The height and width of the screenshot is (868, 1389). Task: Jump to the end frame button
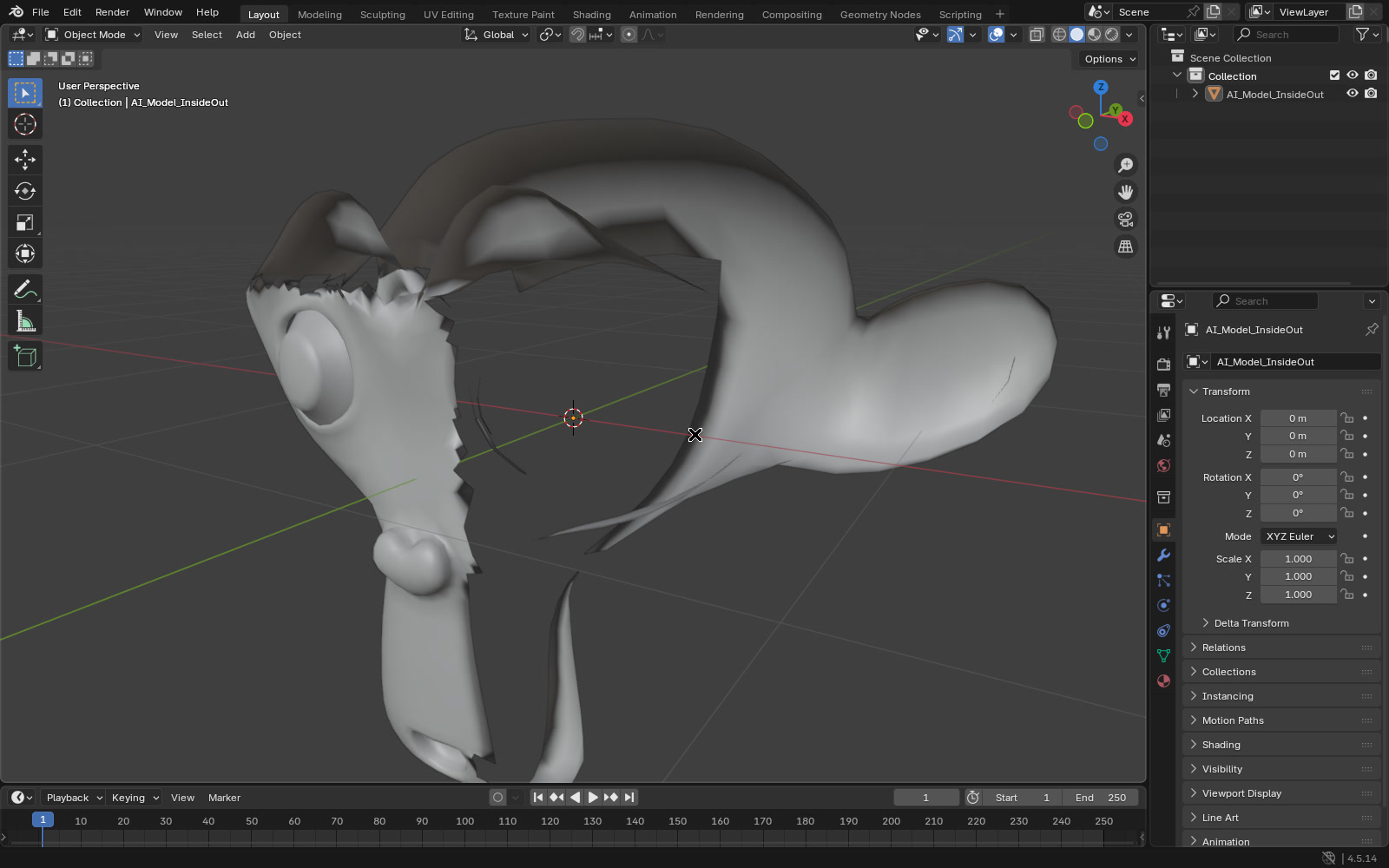(630, 798)
